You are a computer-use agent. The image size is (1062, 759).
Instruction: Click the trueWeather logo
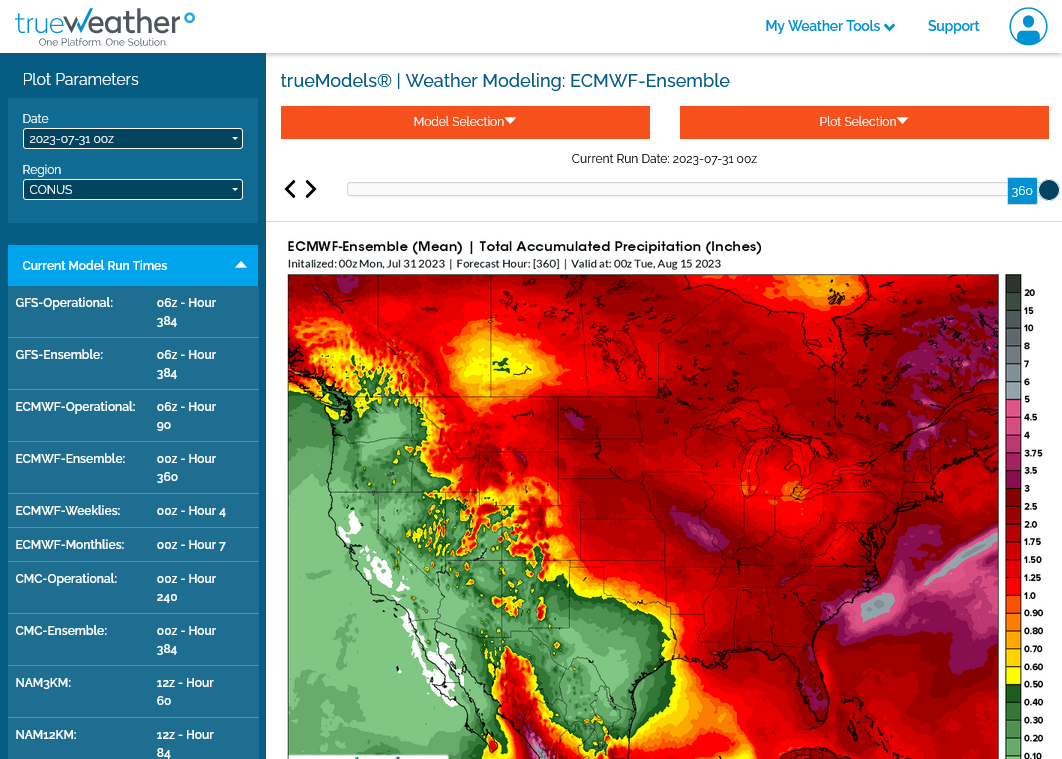click(104, 27)
